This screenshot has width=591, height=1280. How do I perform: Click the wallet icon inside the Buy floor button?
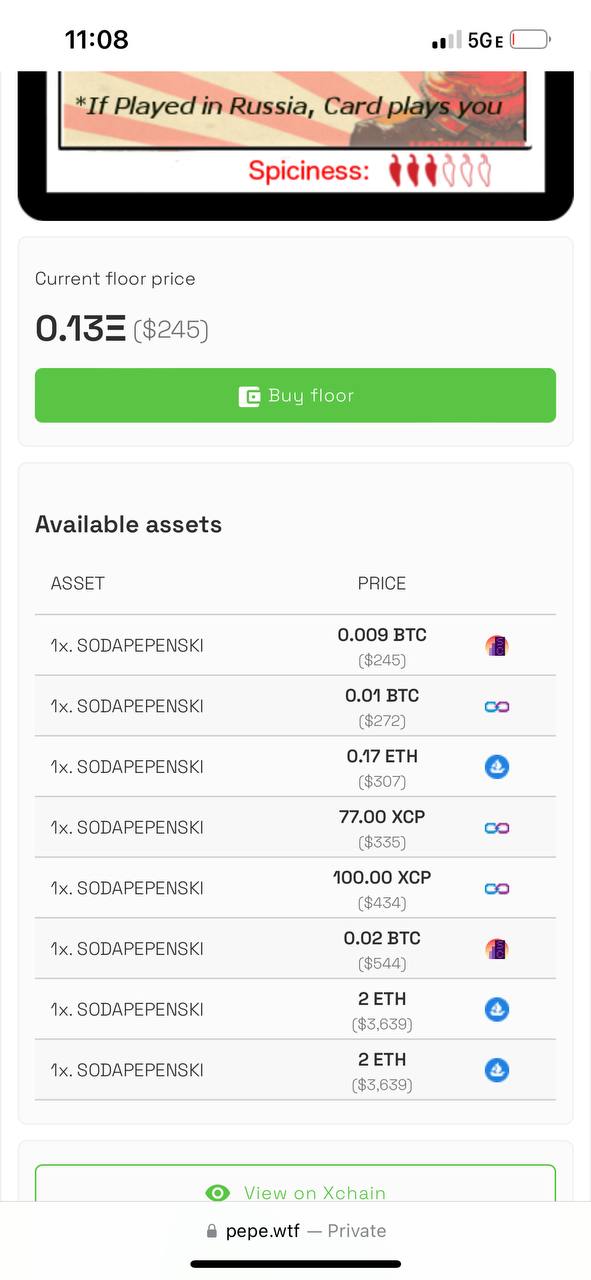249,396
